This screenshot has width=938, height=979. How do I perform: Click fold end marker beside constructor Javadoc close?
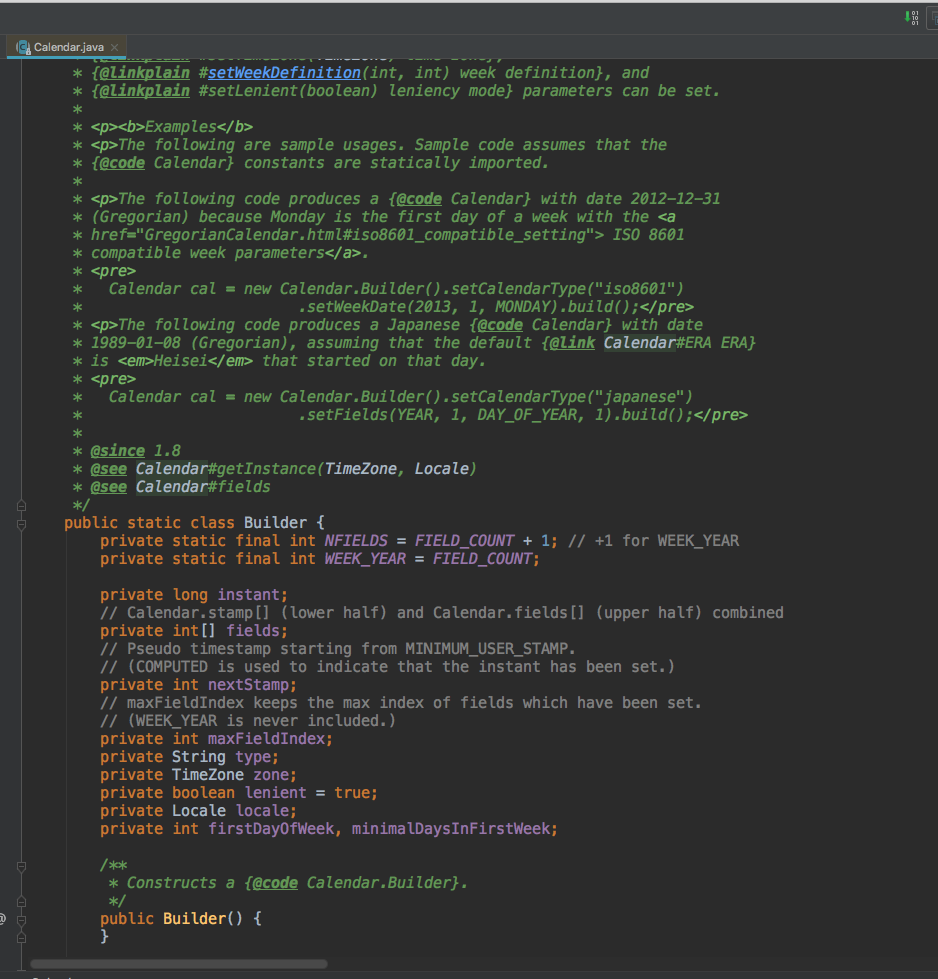21,902
